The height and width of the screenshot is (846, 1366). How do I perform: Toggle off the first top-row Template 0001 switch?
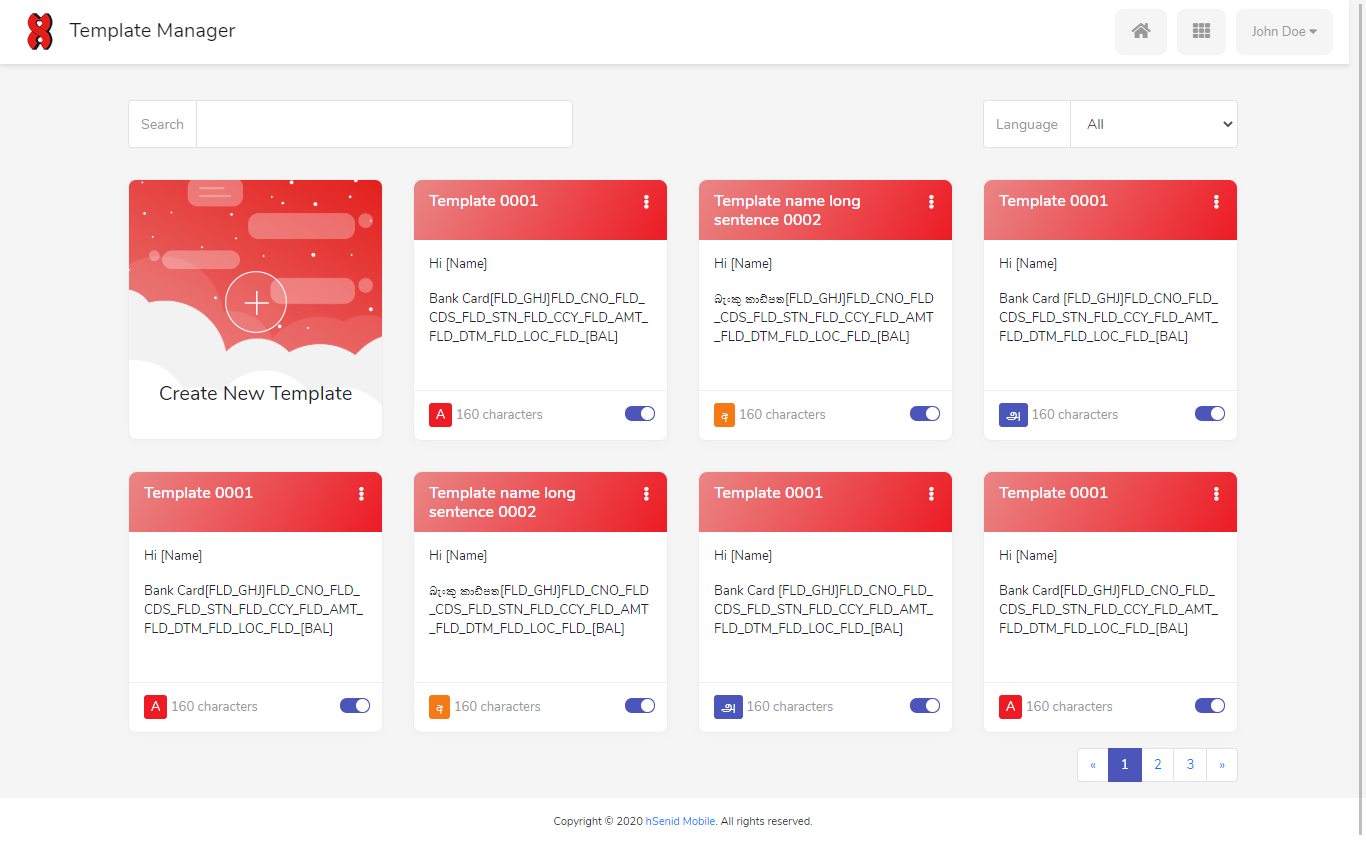[640, 414]
